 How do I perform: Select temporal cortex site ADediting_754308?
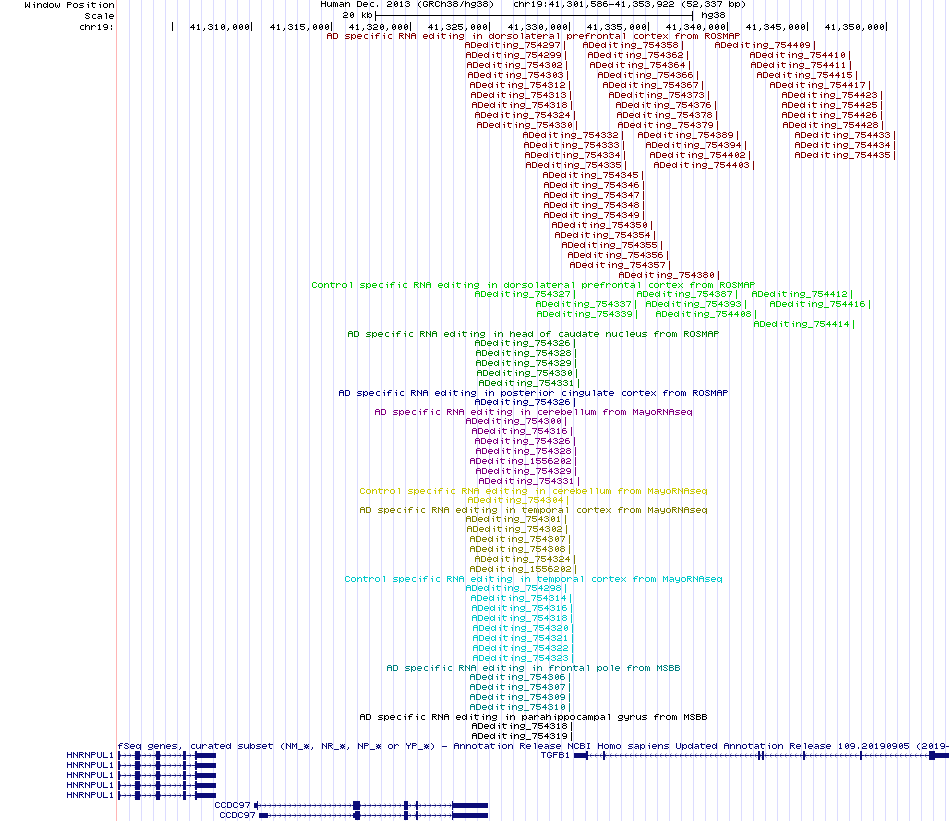520,549
